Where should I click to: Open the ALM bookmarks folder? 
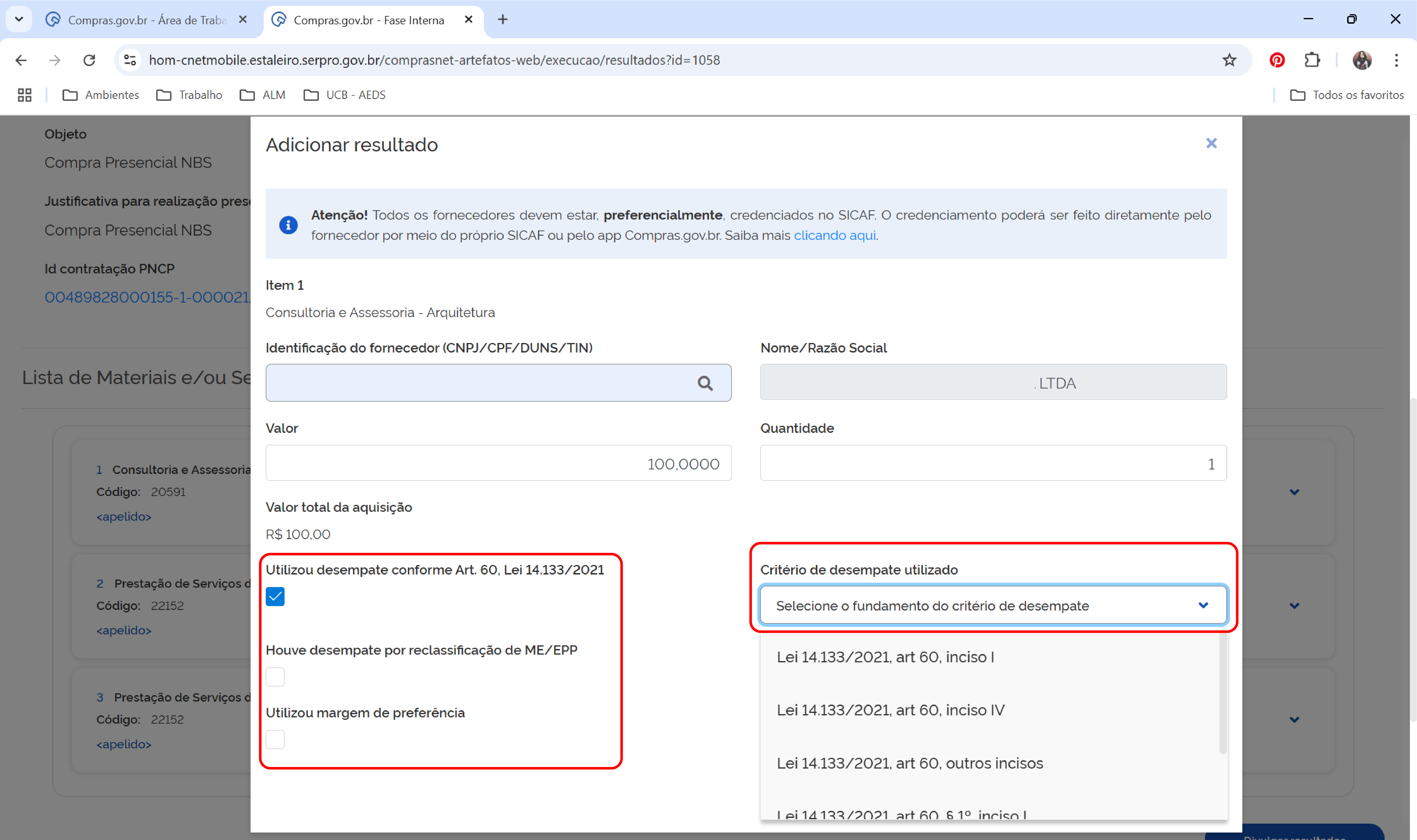point(263,95)
